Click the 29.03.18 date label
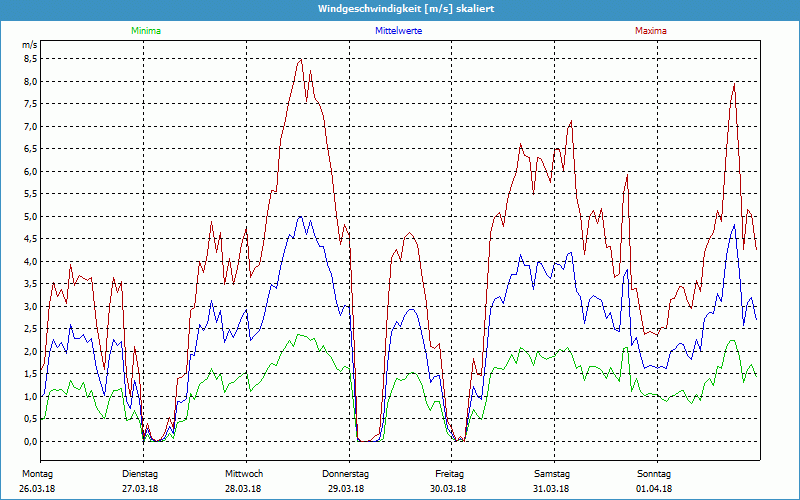This screenshot has width=800, height=500. pos(346,488)
